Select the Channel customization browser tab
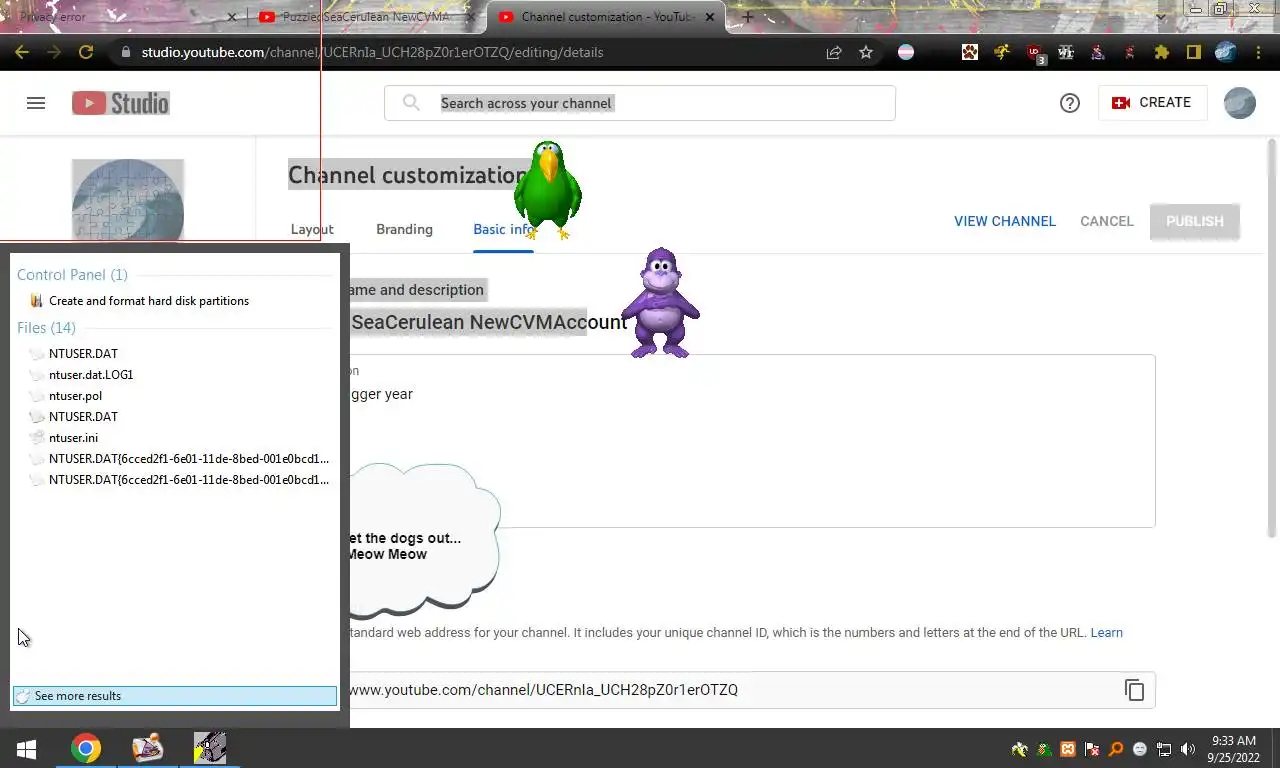 tap(608, 17)
